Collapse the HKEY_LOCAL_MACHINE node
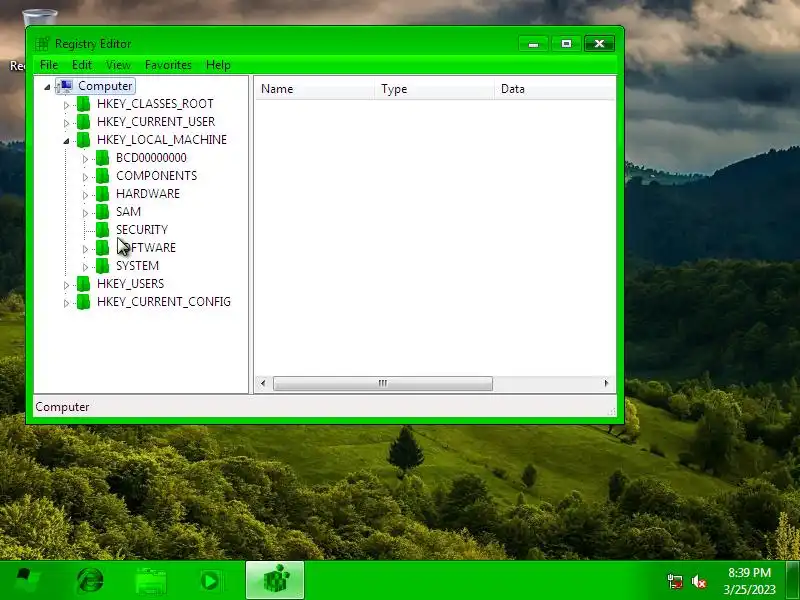 click(66, 141)
